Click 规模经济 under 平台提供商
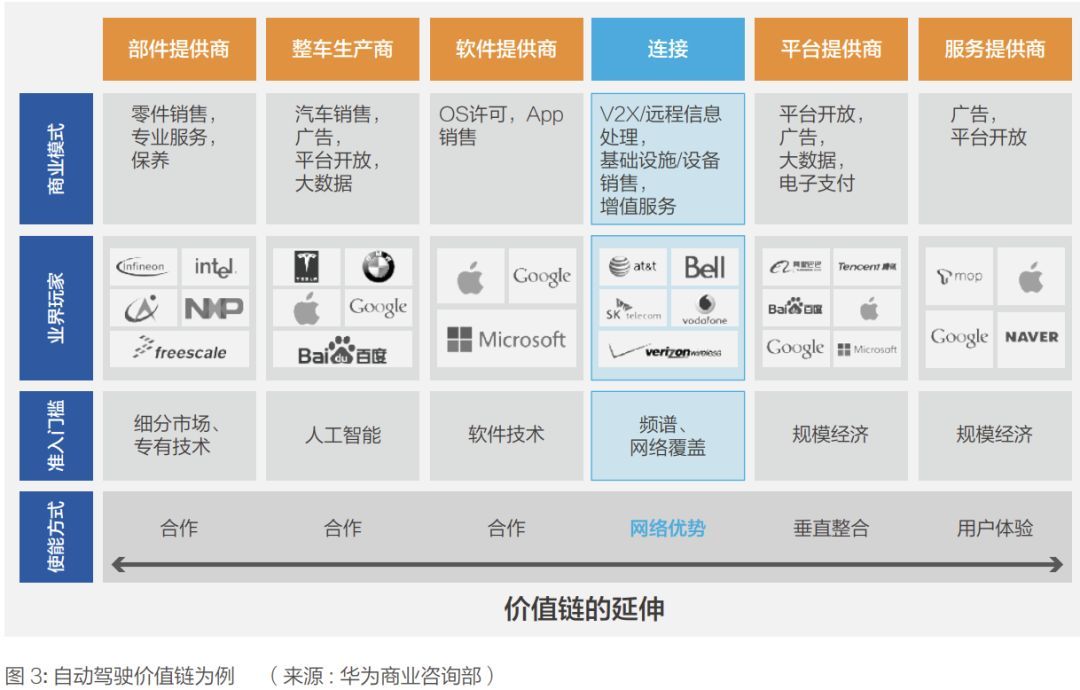This screenshot has height=690, width=1080. click(831, 435)
